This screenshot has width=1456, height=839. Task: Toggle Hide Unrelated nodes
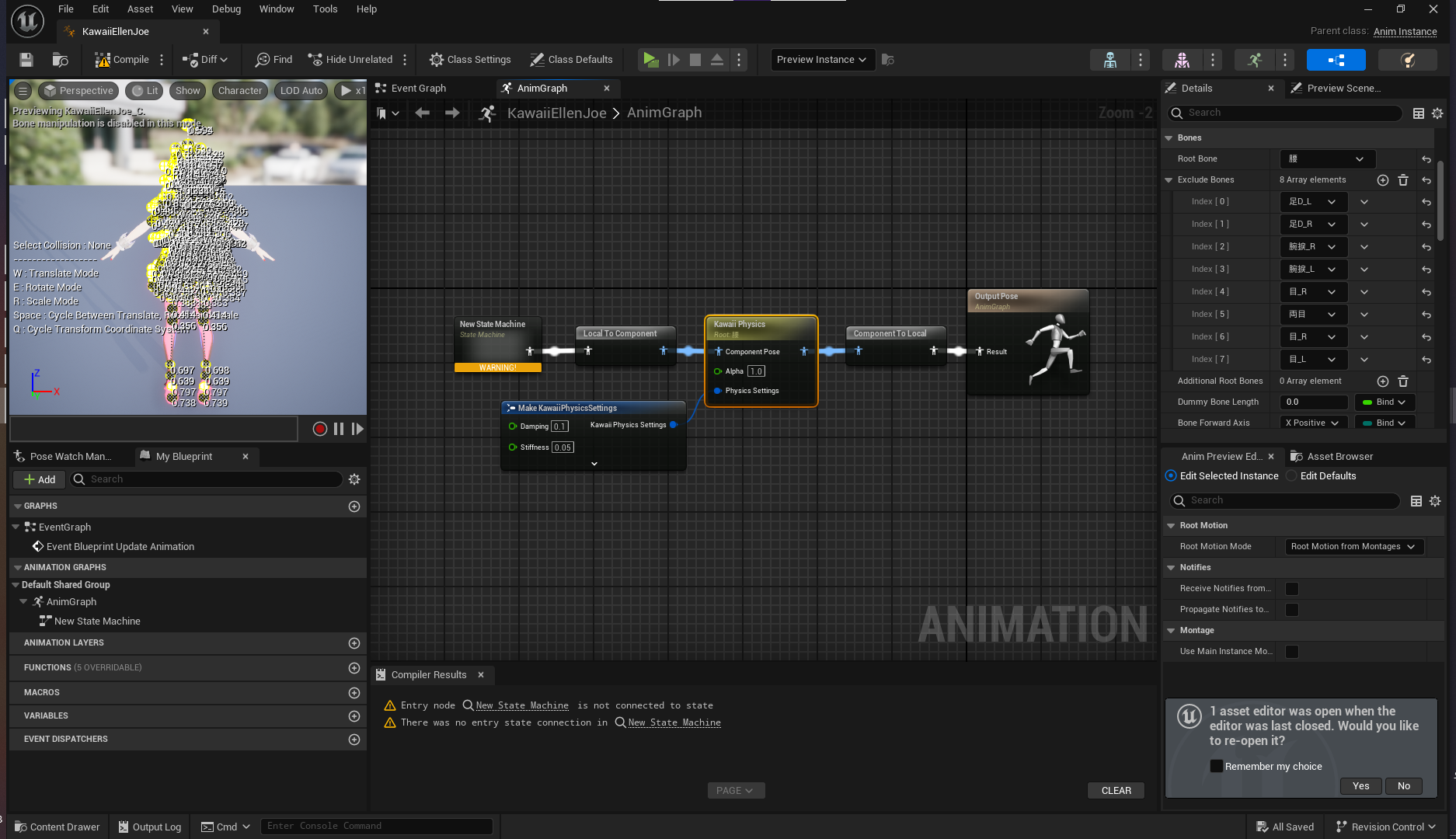pos(350,60)
